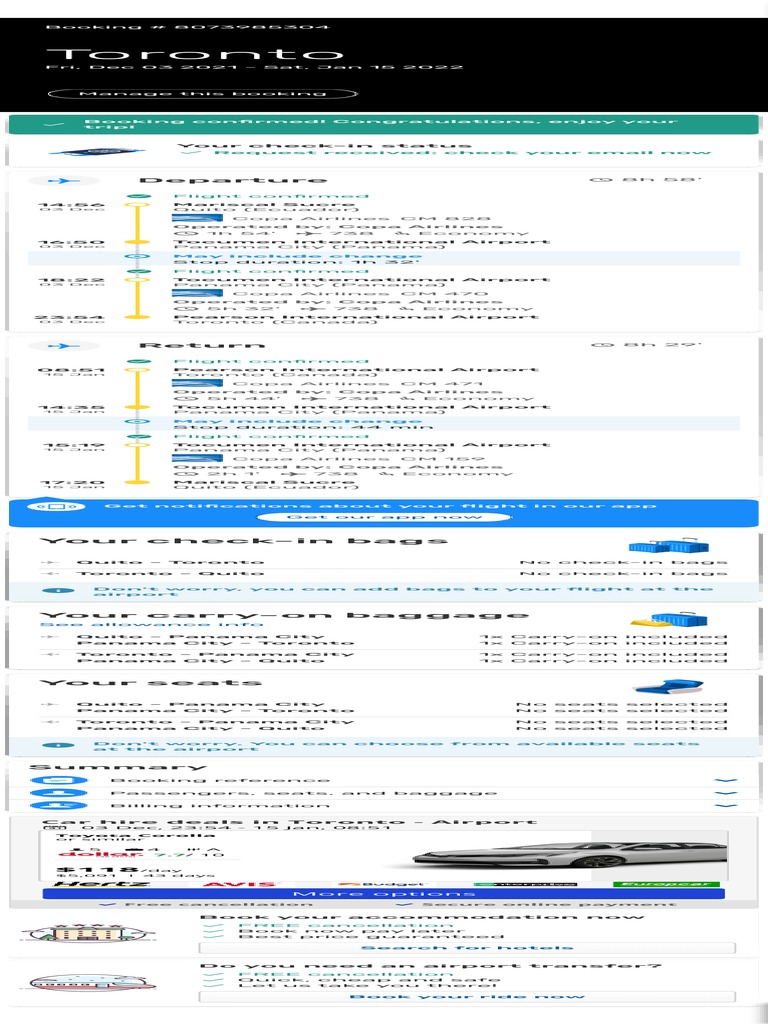The width and height of the screenshot is (768, 1024).
Task: Click info icon in choose seats notice
Action: (57, 745)
